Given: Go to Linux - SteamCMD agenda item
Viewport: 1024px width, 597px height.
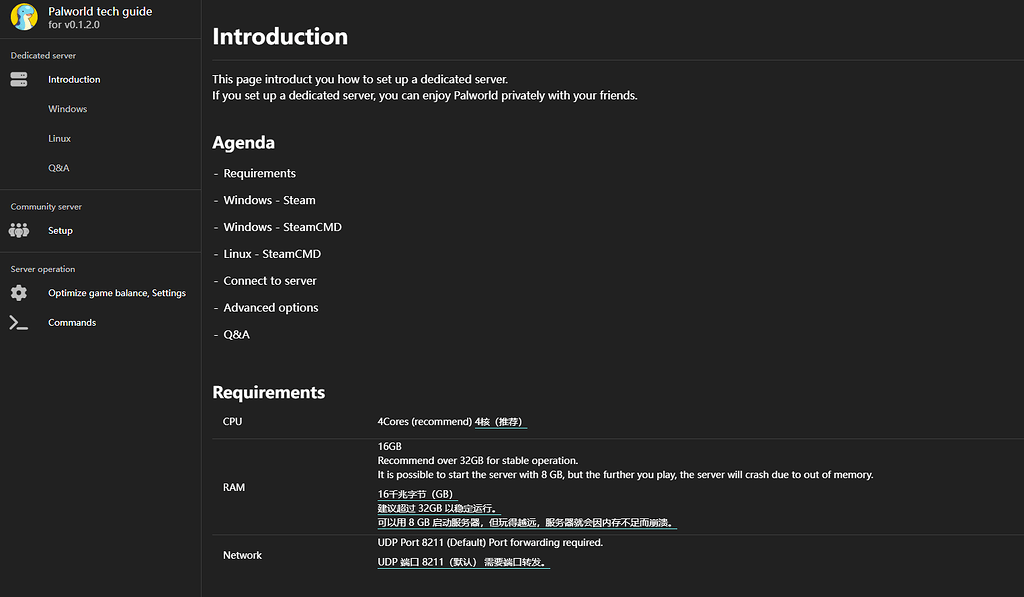Looking at the screenshot, I should pos(272,254).
